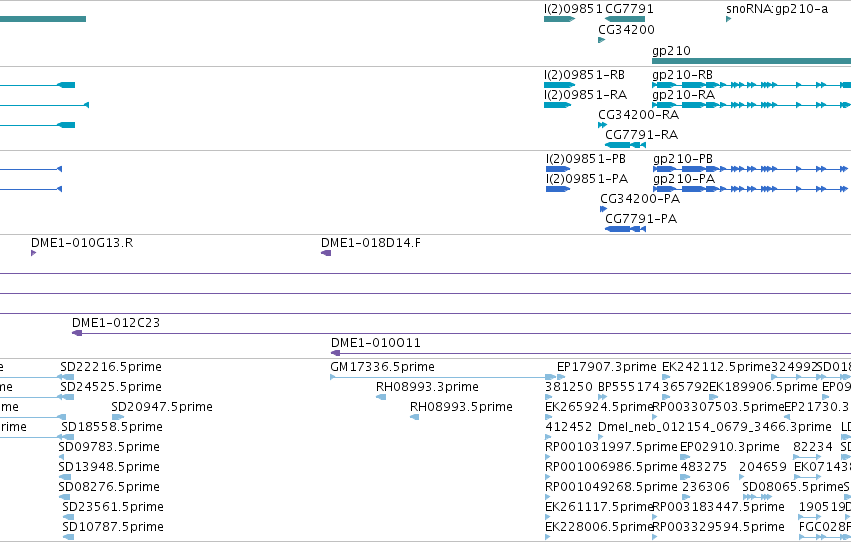851x542 pixels.
Task: Click the CG34200-PA protein marker
Action: [x=604, y=209]
